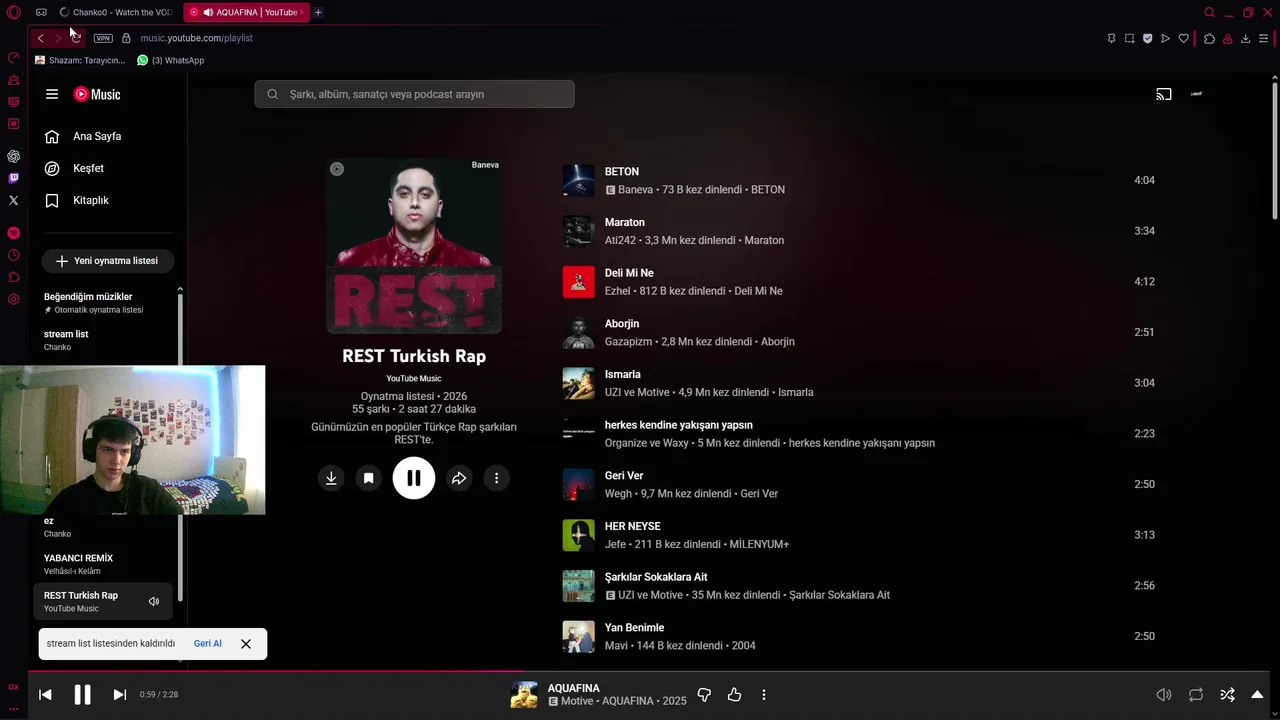Open playlist three-dot more options
Viewport: 1280px width, 720px height.
pyautogui.click(x=496, y=478)
